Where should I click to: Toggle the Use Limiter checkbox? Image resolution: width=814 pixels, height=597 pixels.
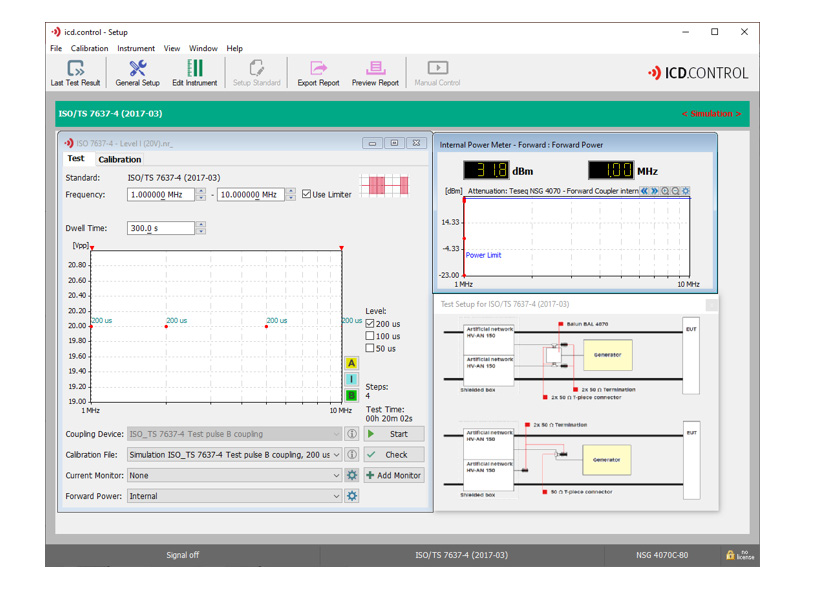(x=307, y=194)
